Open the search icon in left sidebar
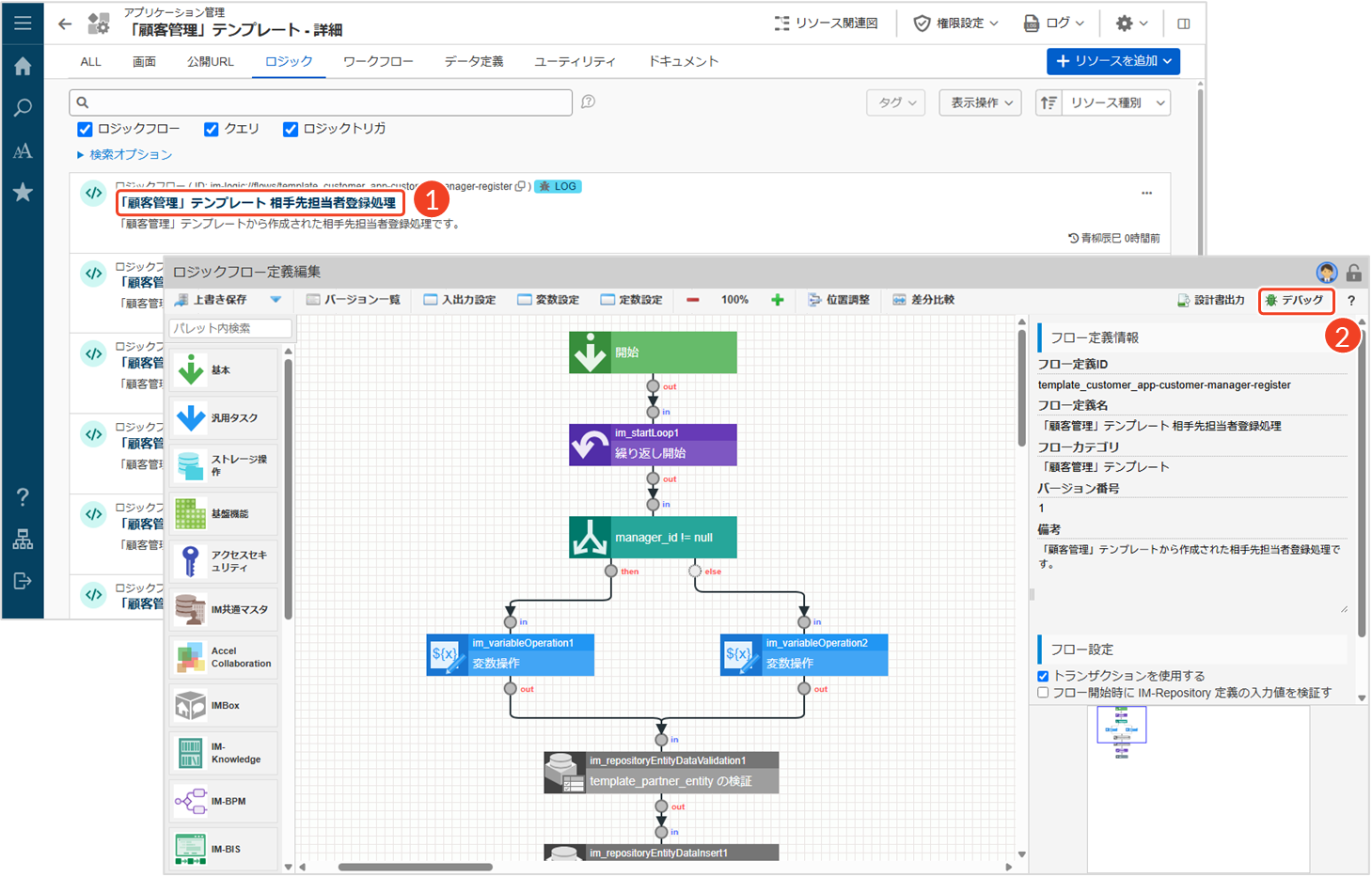Image resolution: width=1372 pixels, height=877 pixels. point(23,108)
